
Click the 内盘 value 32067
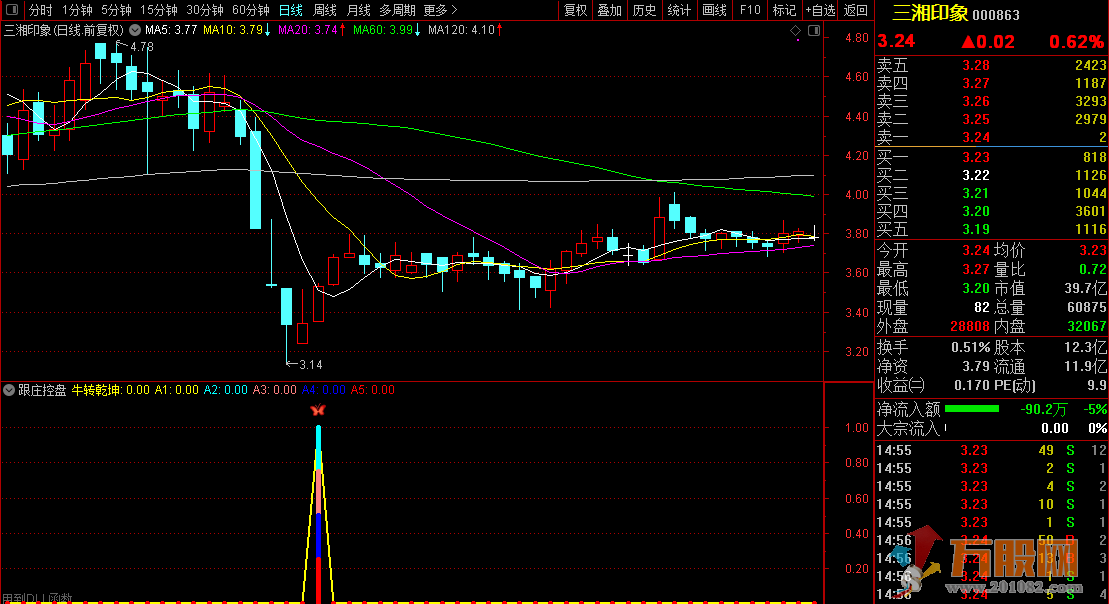click(1087, 326)
